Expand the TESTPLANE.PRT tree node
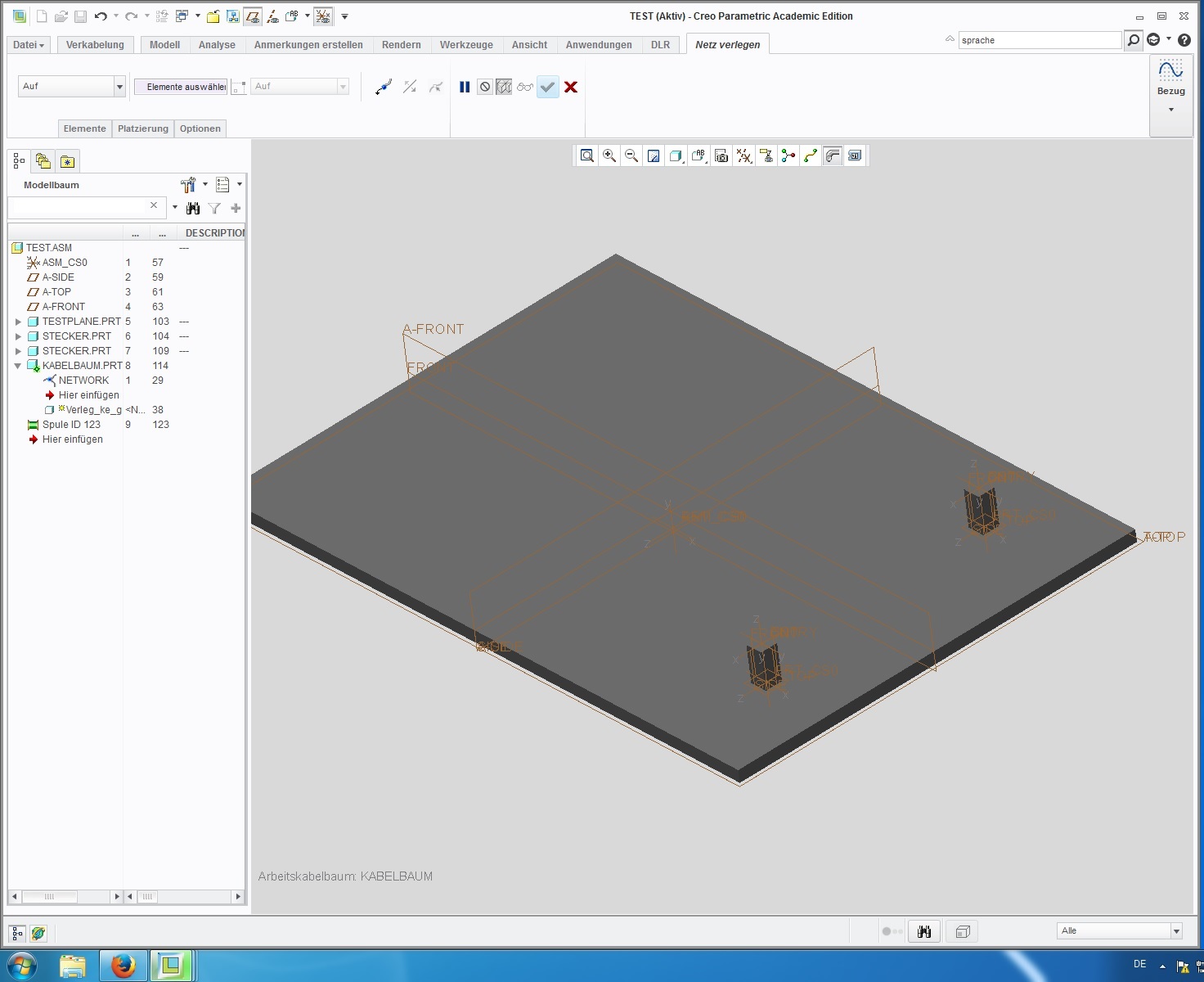The height and width of the screenshot is (982, 1204). (x=18, y=322)
